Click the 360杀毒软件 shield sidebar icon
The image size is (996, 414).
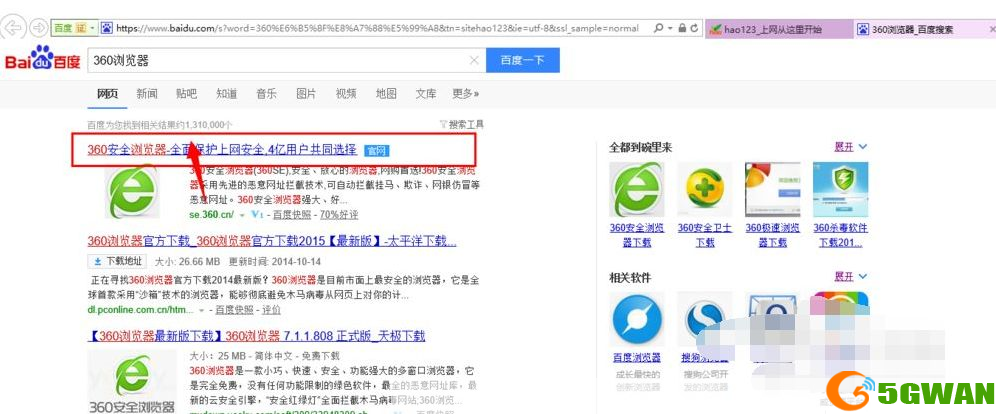coord(840,190)
